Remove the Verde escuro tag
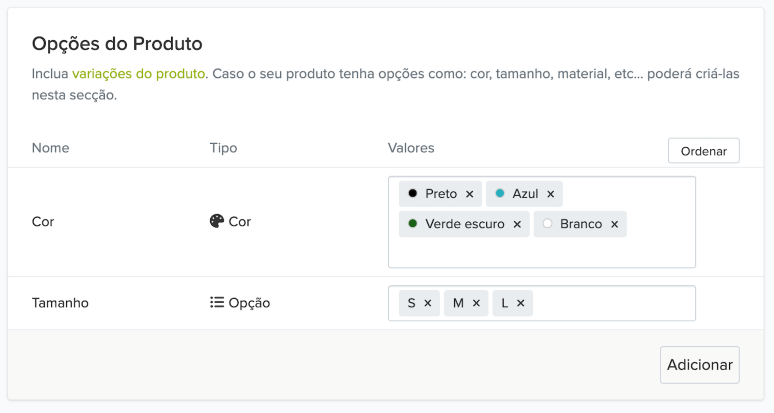This screenshot has height=413, width=774. 517,224
